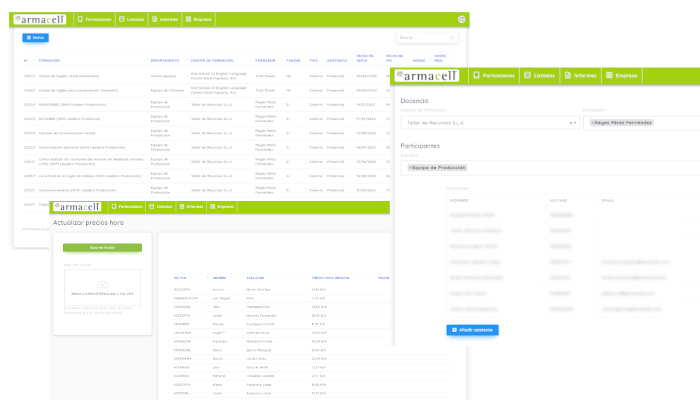
Task: Click the EMAIL header in Asistentes table
Action: (608, 200)
